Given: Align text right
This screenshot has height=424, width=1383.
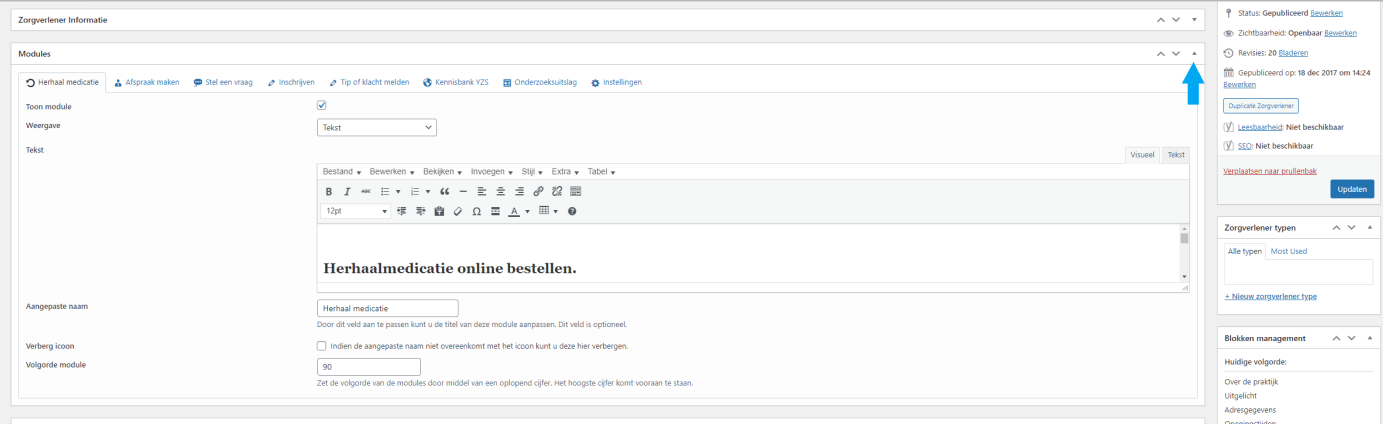Looking at the screenshot, I should 519,191.
